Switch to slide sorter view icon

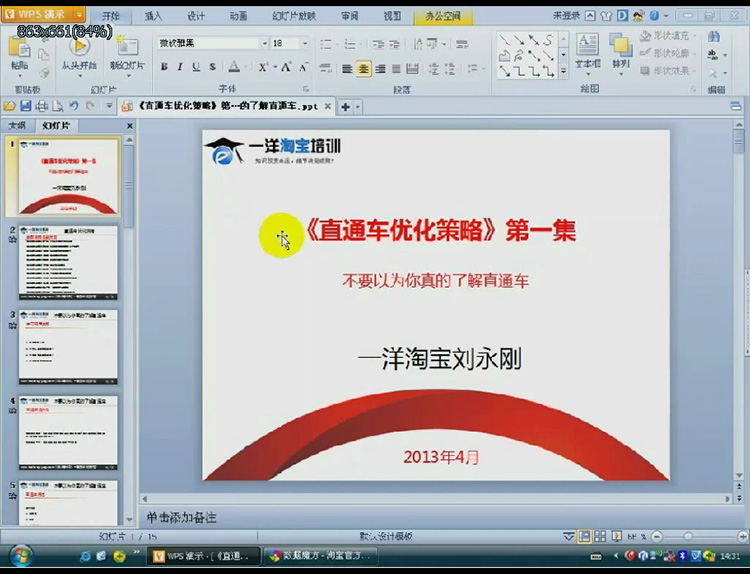(600, 536)
